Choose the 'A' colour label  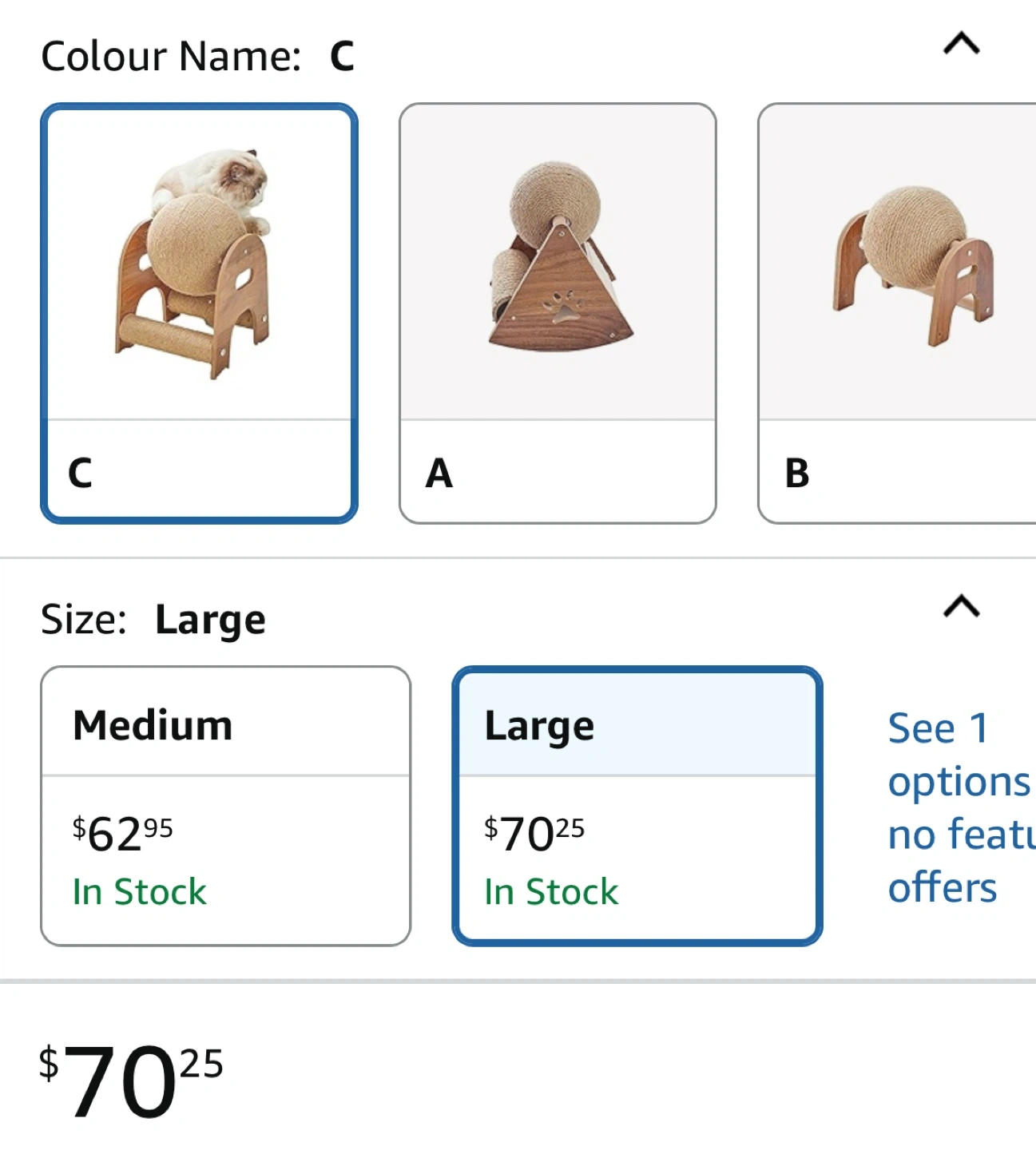439,473
